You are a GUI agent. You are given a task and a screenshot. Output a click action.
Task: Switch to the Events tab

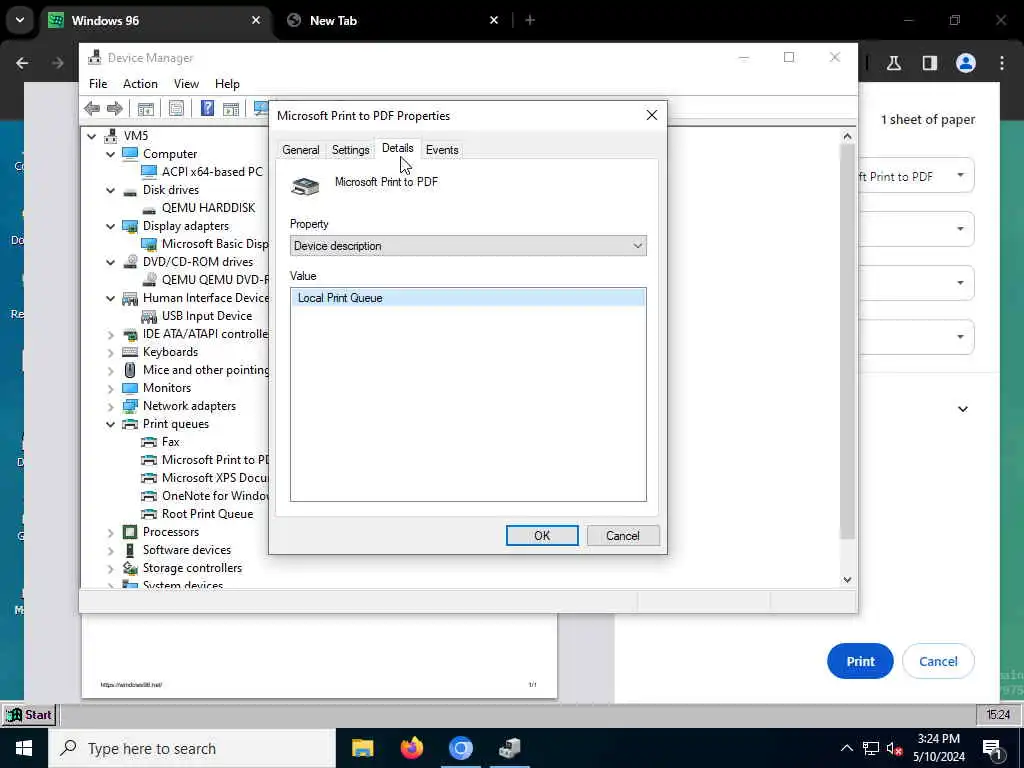[x=442, y=150]
